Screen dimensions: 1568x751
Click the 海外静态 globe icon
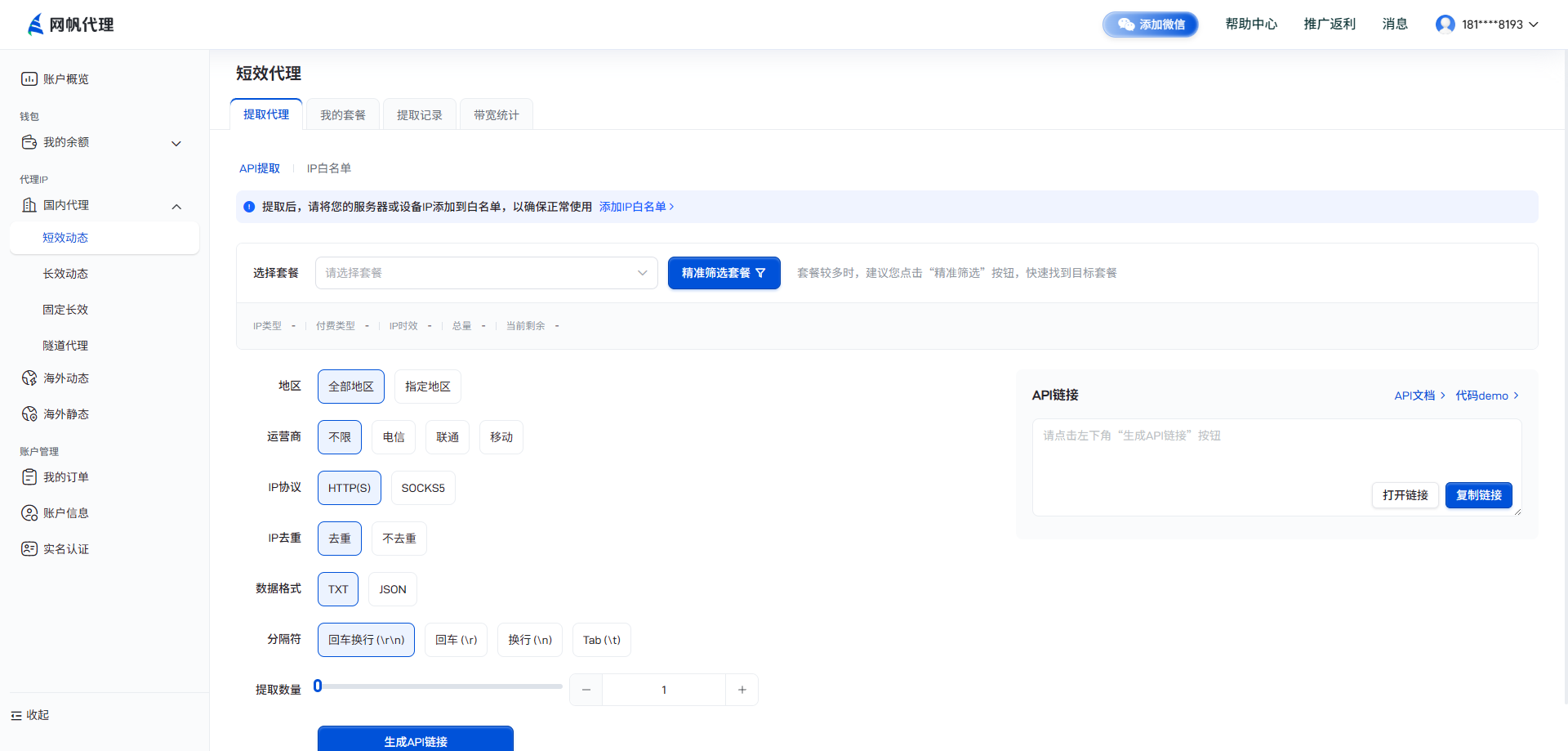click(29, 414)
